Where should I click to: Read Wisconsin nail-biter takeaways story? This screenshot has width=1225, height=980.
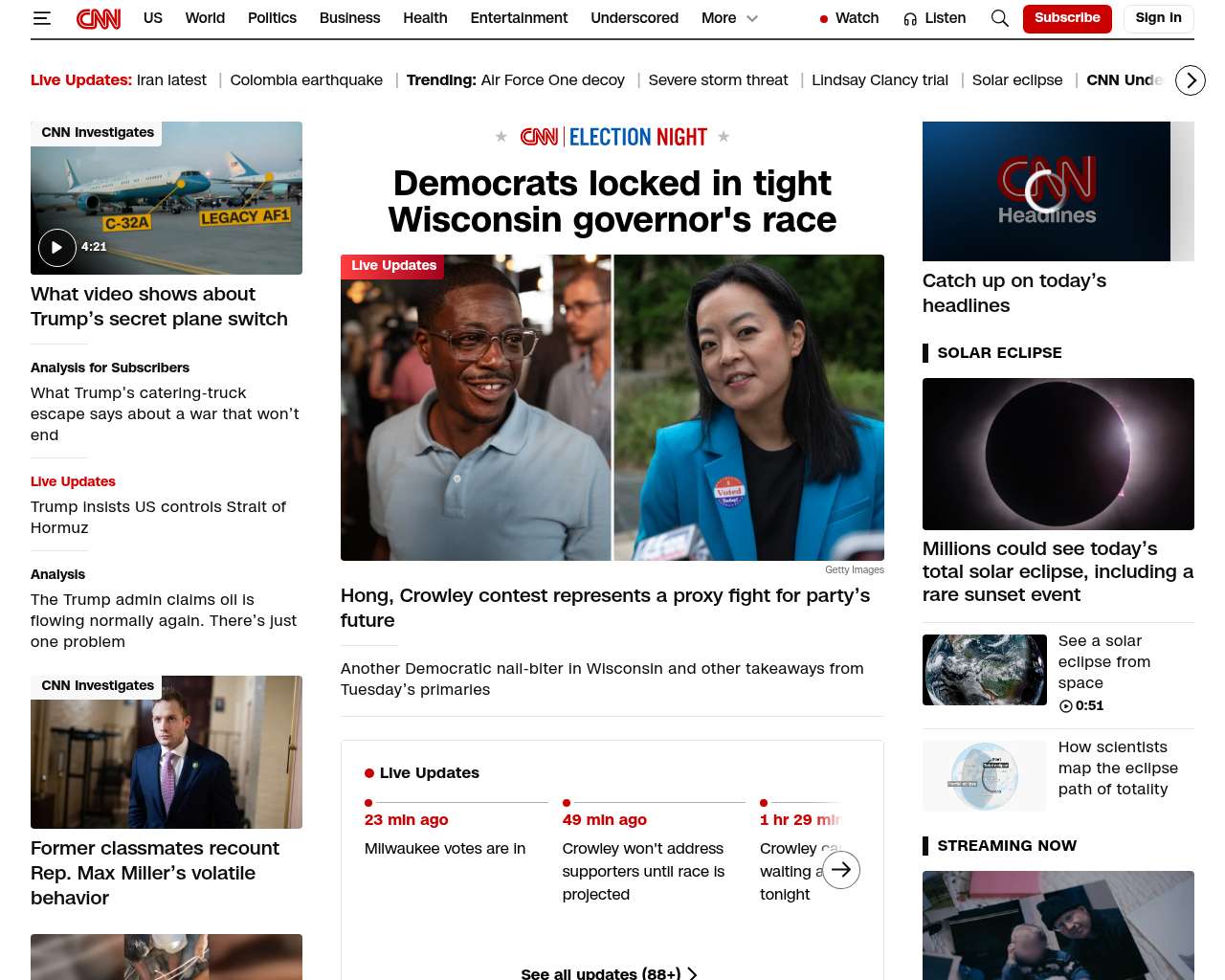(x=602, y=679)
